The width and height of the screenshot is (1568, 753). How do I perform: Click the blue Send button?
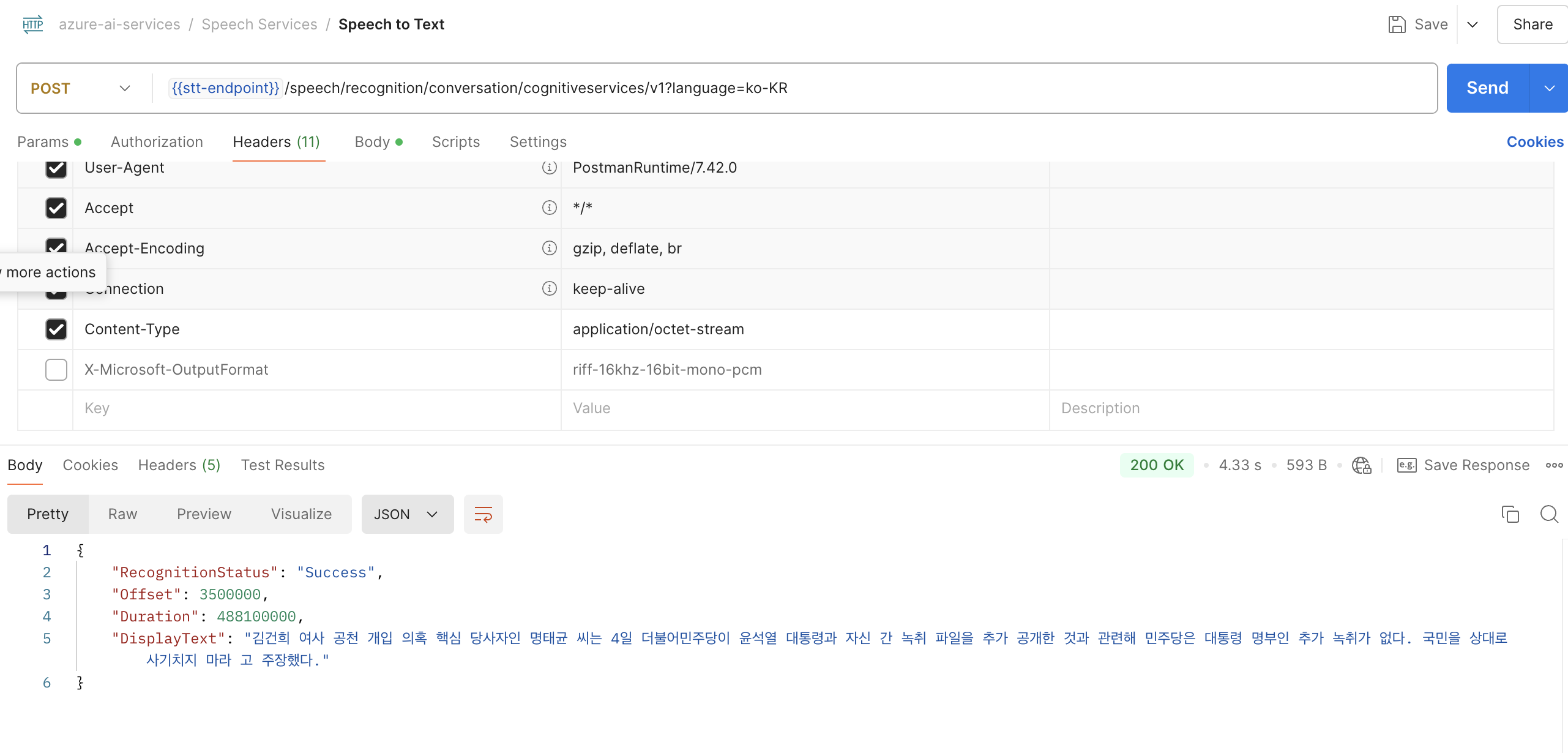[x=1487, y=88]
